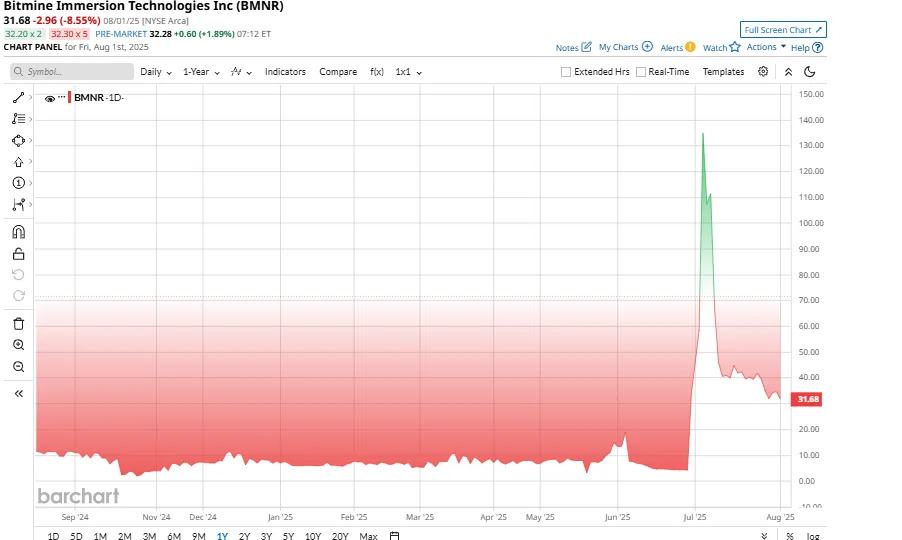
Task: Open the chart type dropdown
Action: [x=242, y=72]
